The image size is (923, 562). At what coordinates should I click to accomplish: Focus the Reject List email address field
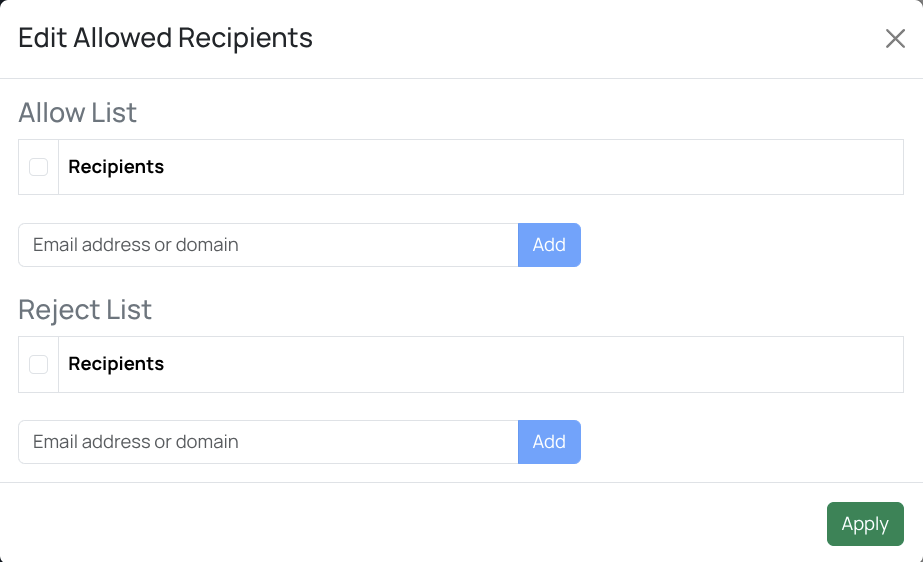(x=268, y=442)
